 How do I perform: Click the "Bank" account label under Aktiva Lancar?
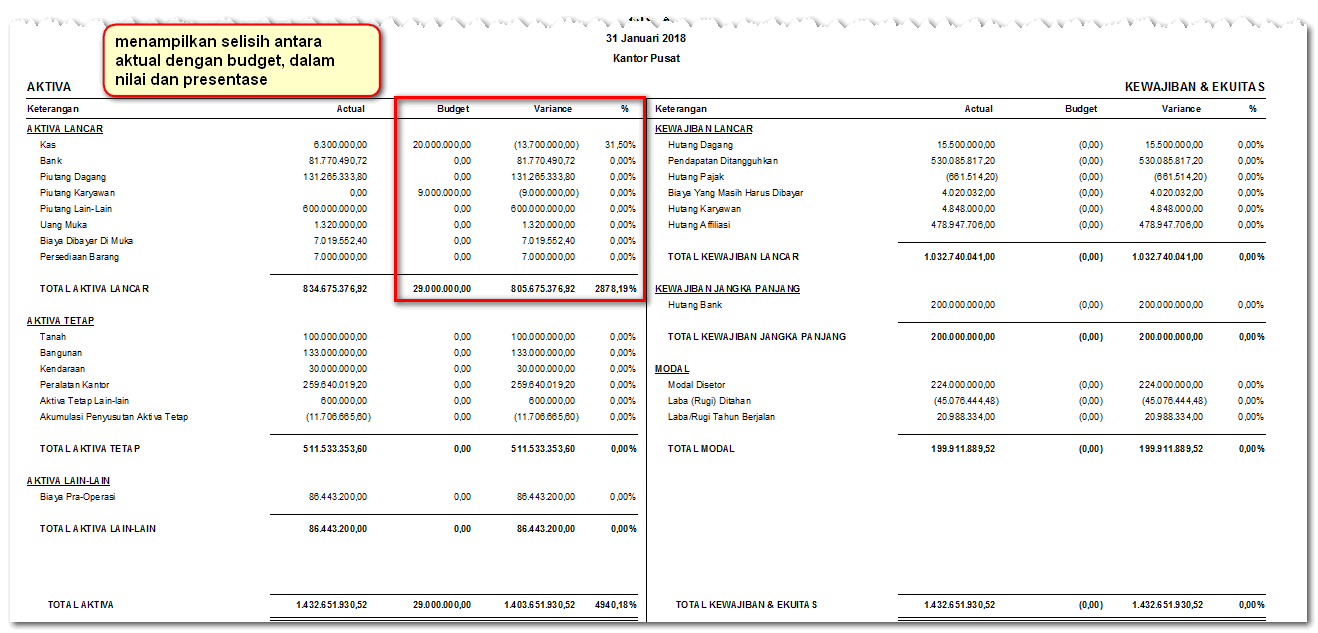point(51,161)
